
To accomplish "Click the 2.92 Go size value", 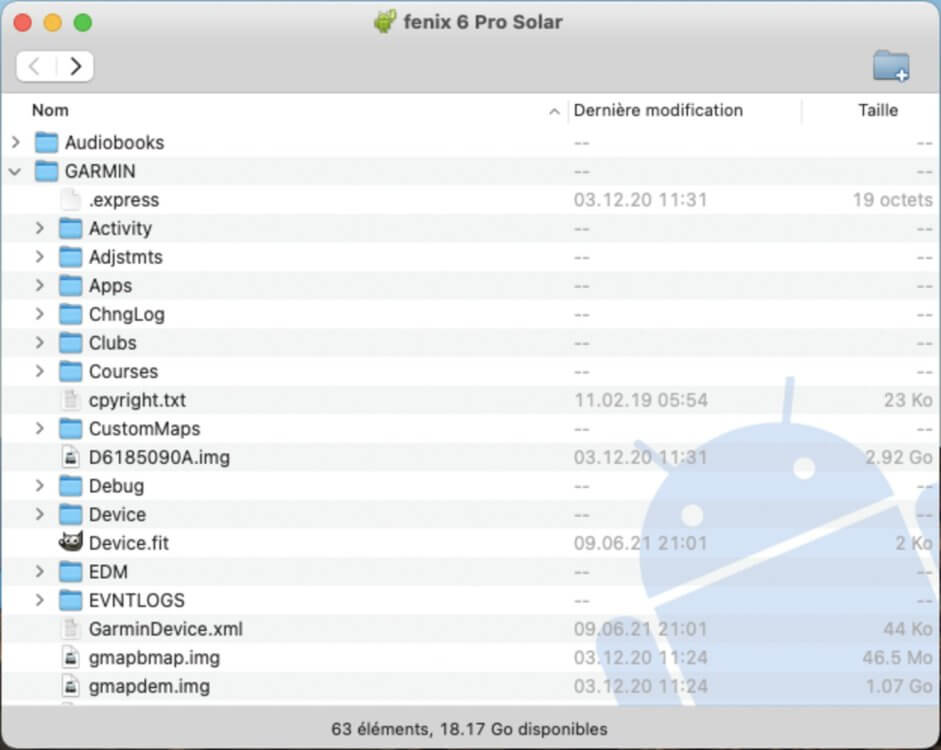I will coord(898,458).
